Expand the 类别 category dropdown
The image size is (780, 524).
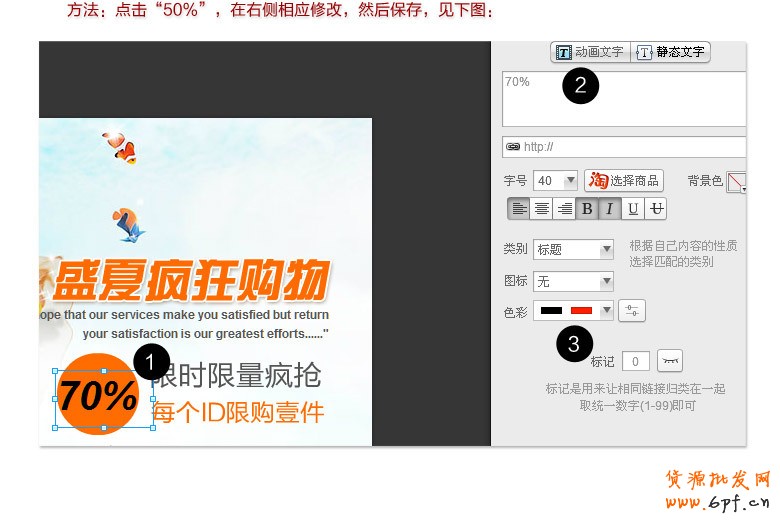click(x=573, y=250)
